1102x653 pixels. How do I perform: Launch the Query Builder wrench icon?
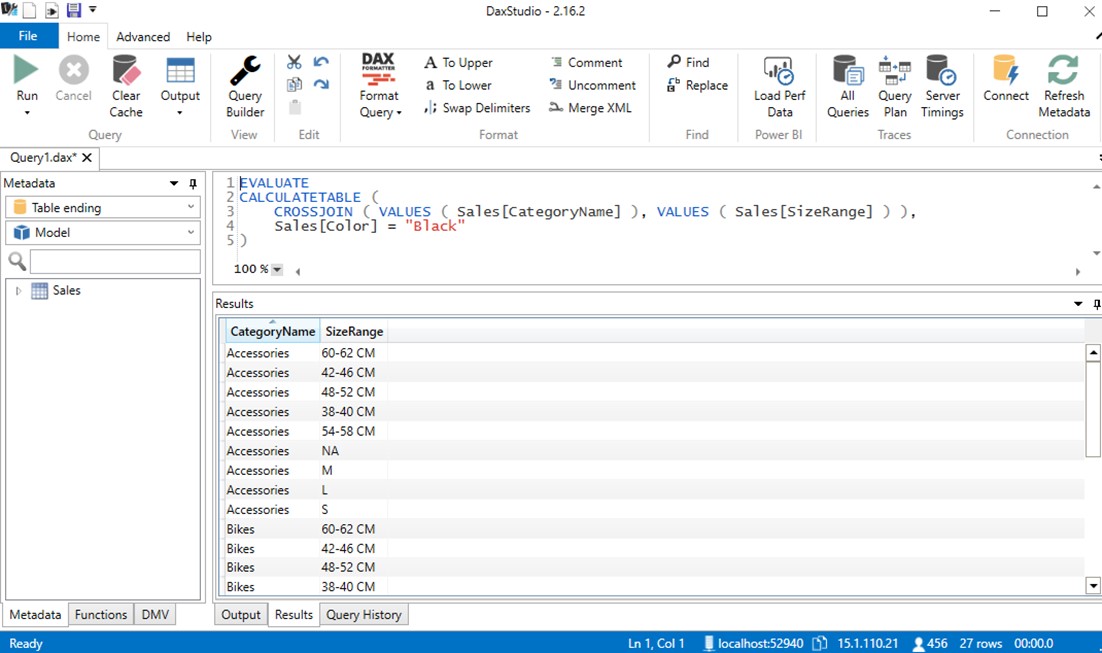click(x=245, y=70)
